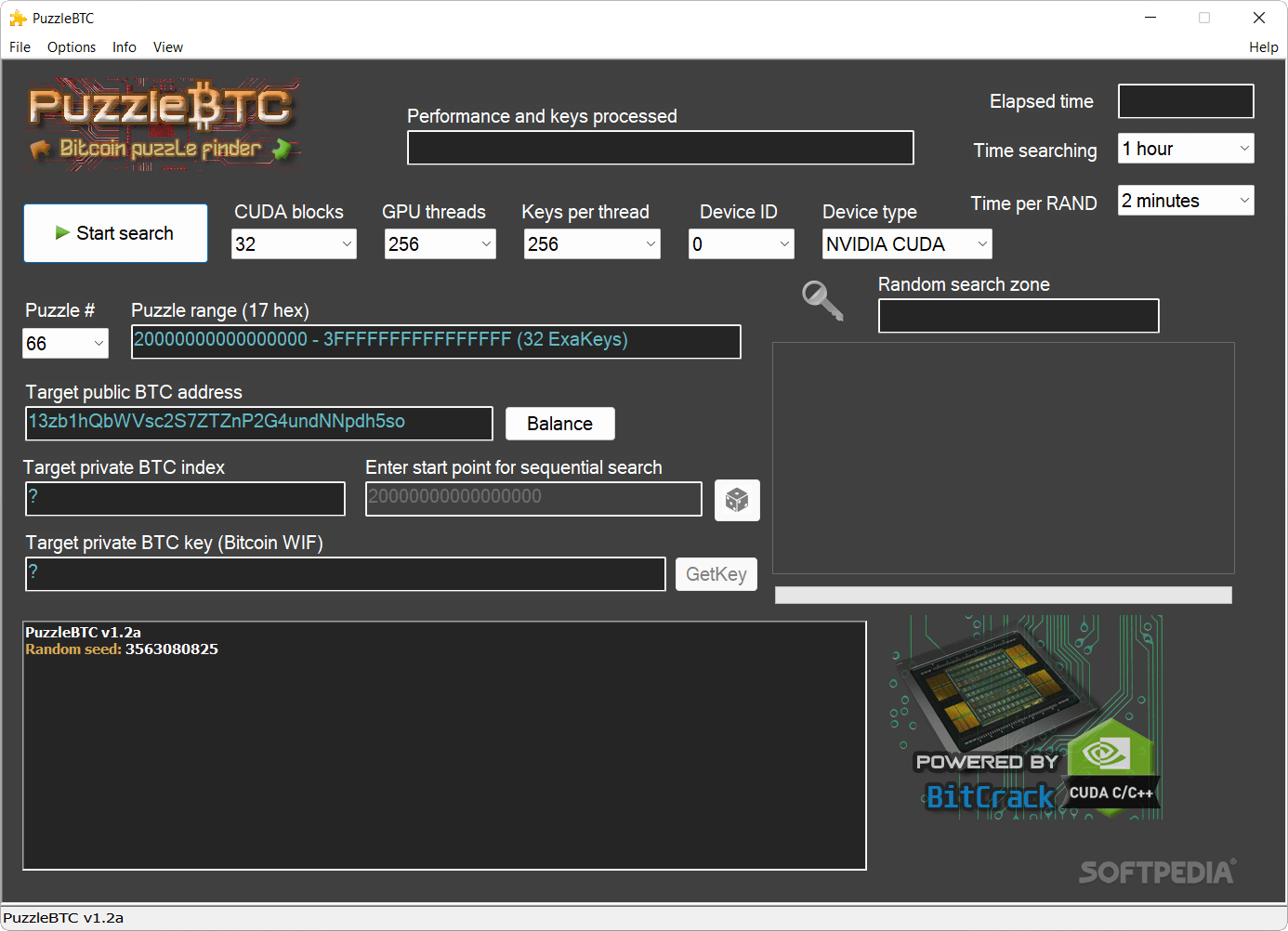Viewport: 1288px width, 931px height.
Task: Expand the Device ID dropdown
Action: click(742, 244)
